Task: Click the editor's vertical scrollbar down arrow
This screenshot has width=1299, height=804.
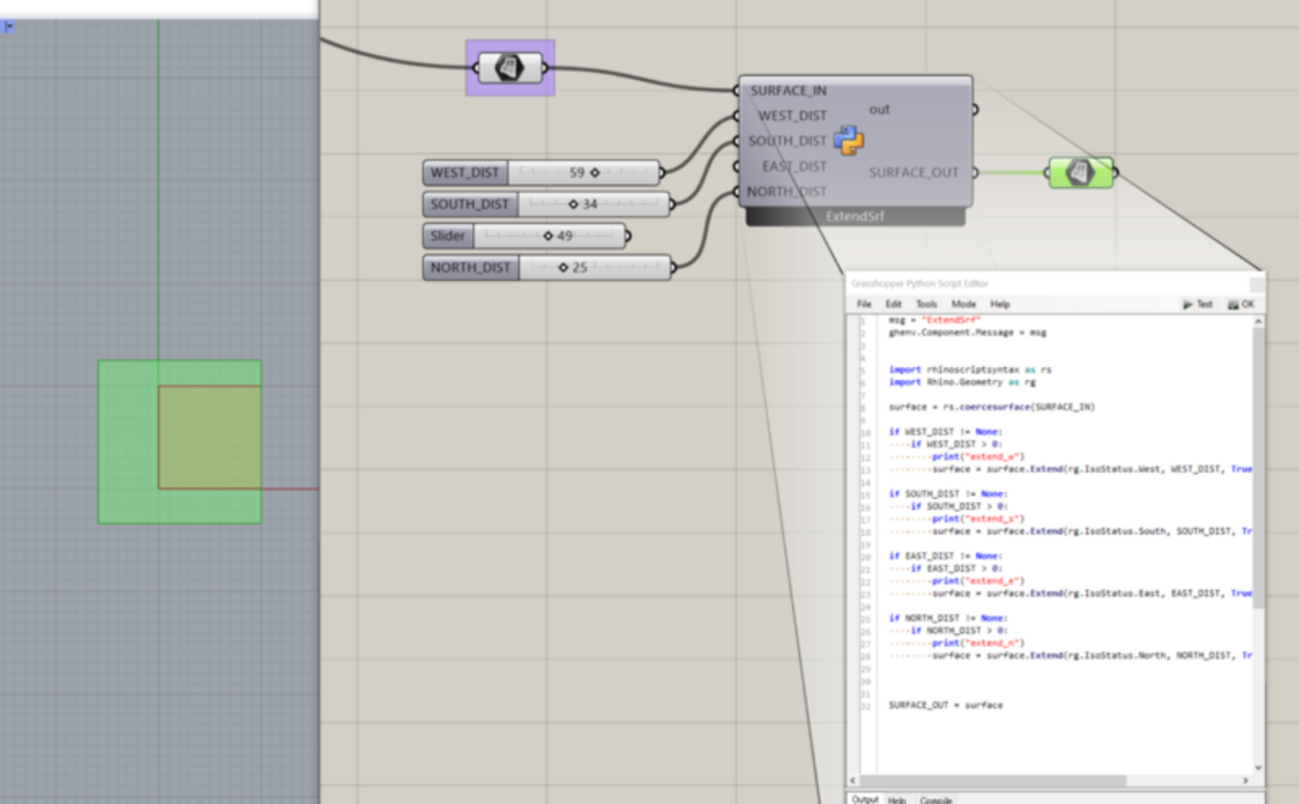Action: pyautogui.click(x=1258, y=768)
